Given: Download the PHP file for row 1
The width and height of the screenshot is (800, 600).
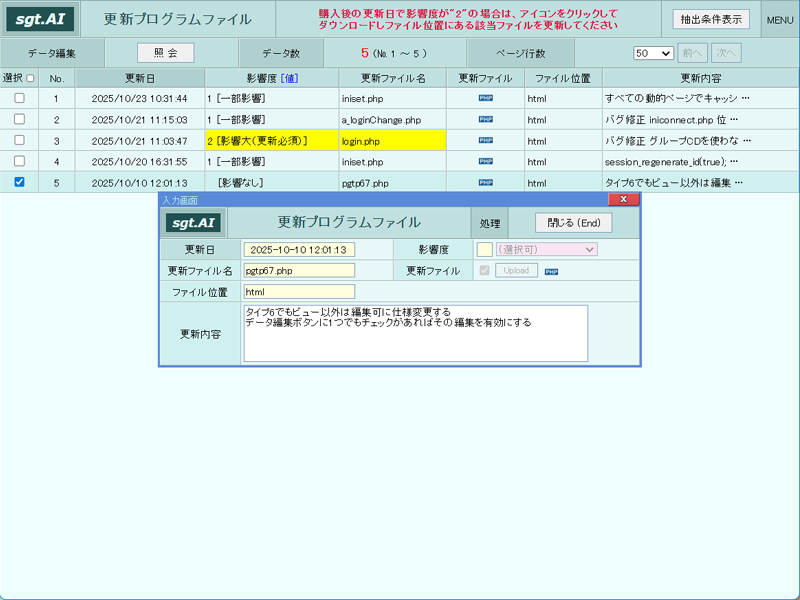Looking at the screenshot, I should point(486,98).
